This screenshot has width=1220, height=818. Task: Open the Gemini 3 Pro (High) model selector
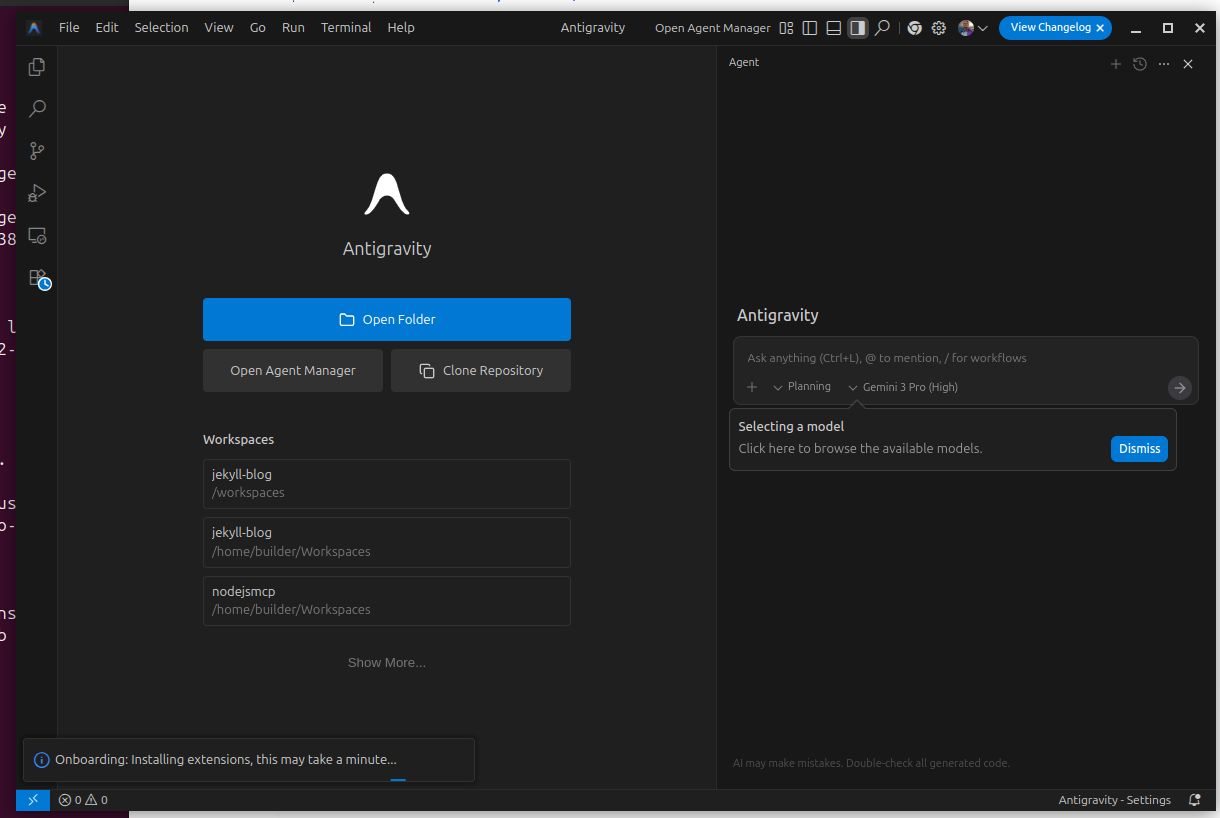point(903,387)
